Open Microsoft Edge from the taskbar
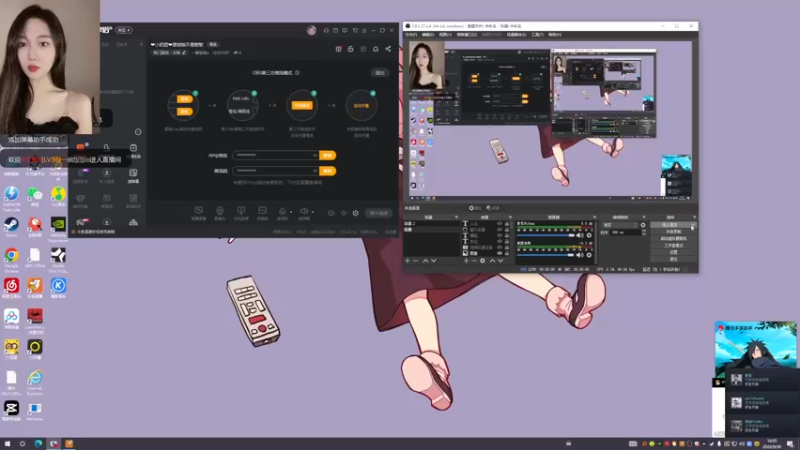The width and height of the screenshot is (800, 450). point(38,443)
